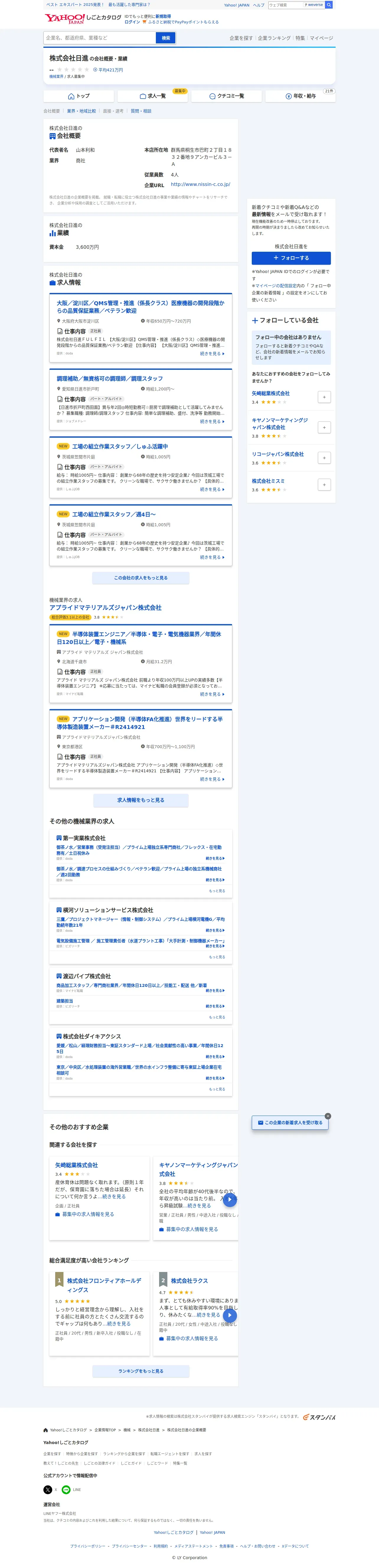This screenshot has width=379, height=1568.
Task: Expand もっと見る under 渡辺パイプ株式会社
Action: [x=217, y=1017]
